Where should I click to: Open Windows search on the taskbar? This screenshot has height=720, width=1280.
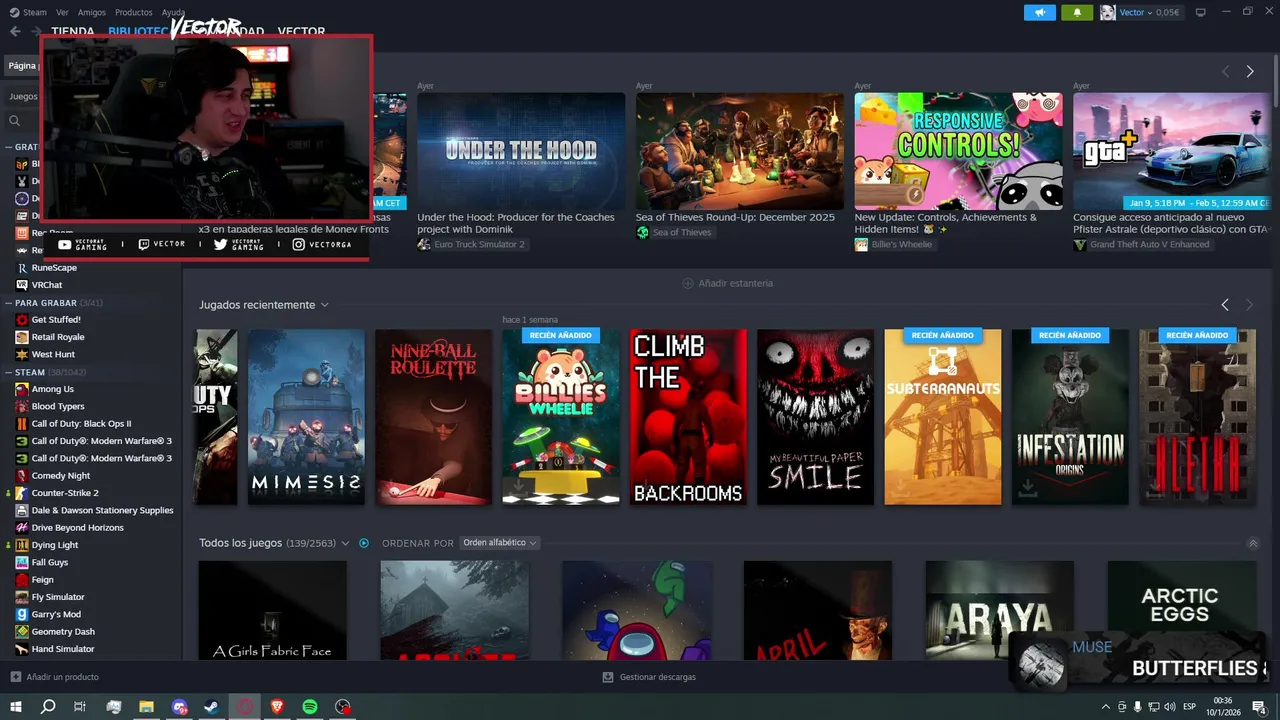pos(48,706)
